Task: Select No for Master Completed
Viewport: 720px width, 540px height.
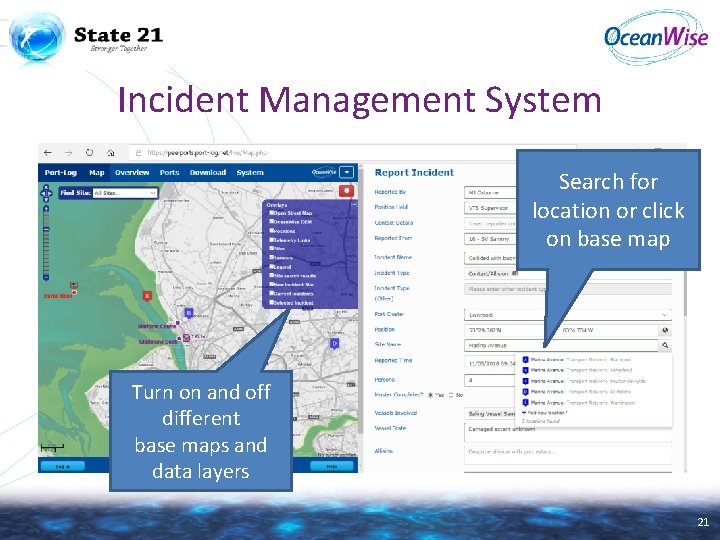Action: [451, 395]
